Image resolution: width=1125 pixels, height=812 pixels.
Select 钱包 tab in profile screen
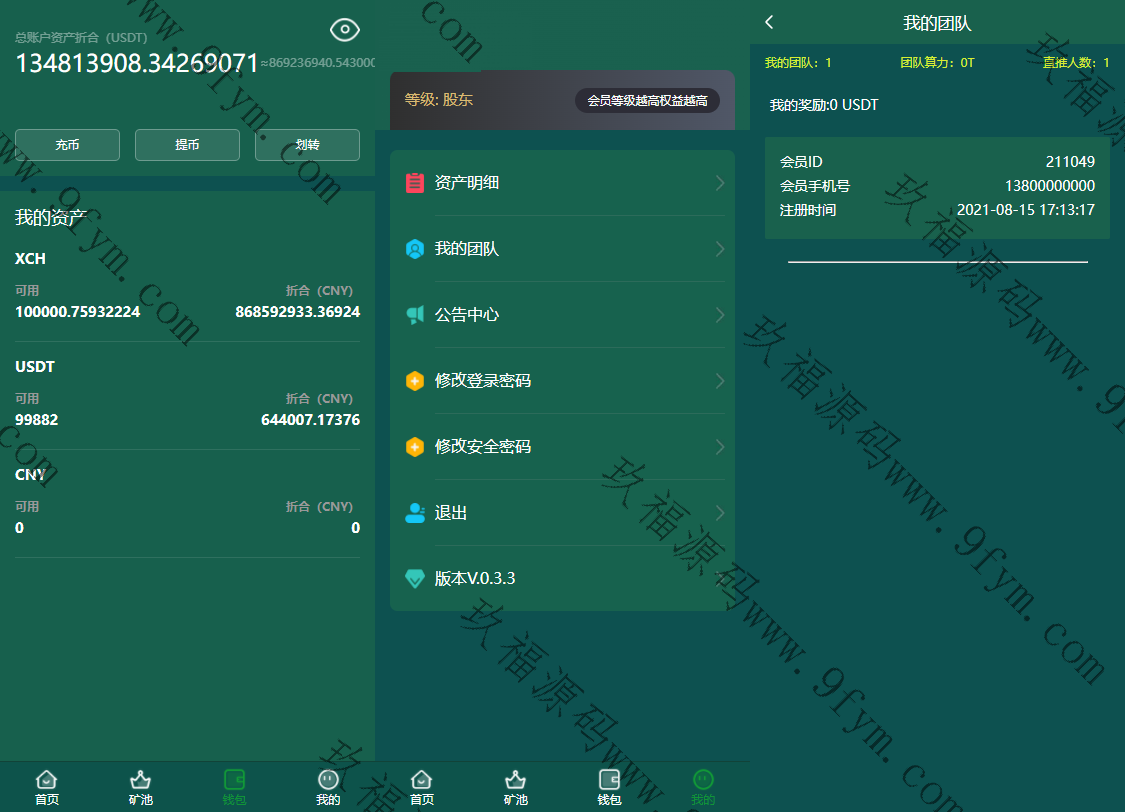(609, 787)
